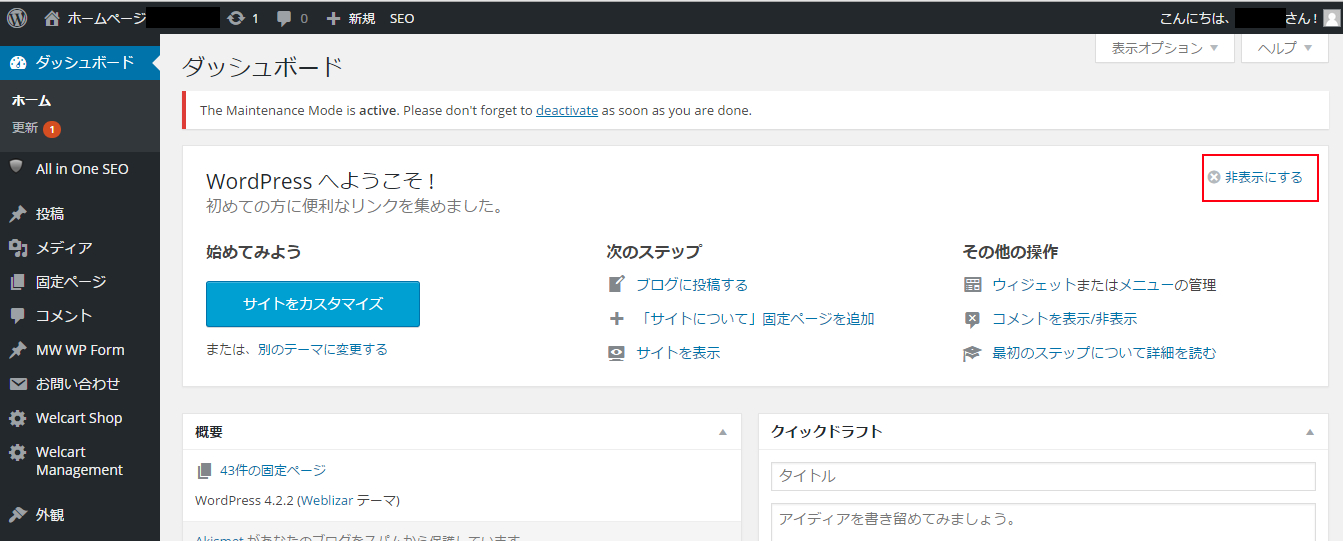Click the view-site icon beside サイトを表示

pyautogui.click(x=617, y=353)
